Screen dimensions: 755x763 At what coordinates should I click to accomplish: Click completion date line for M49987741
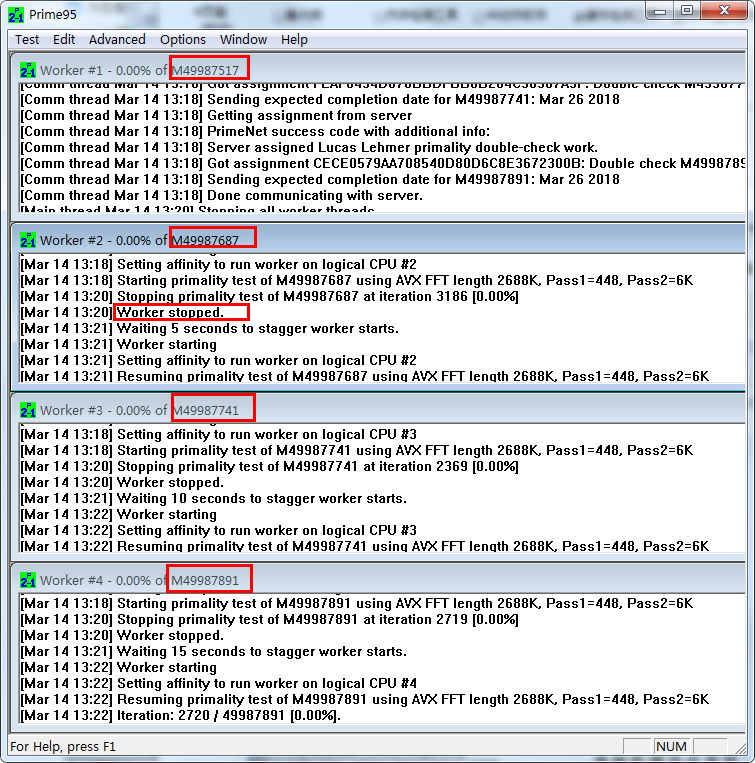coord(320,100)
